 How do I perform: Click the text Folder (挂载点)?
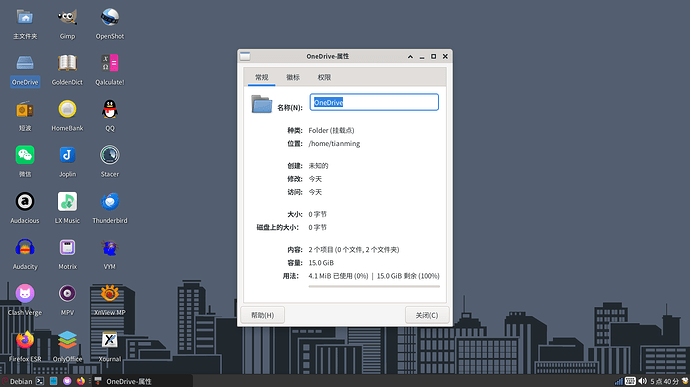(331, 130)
